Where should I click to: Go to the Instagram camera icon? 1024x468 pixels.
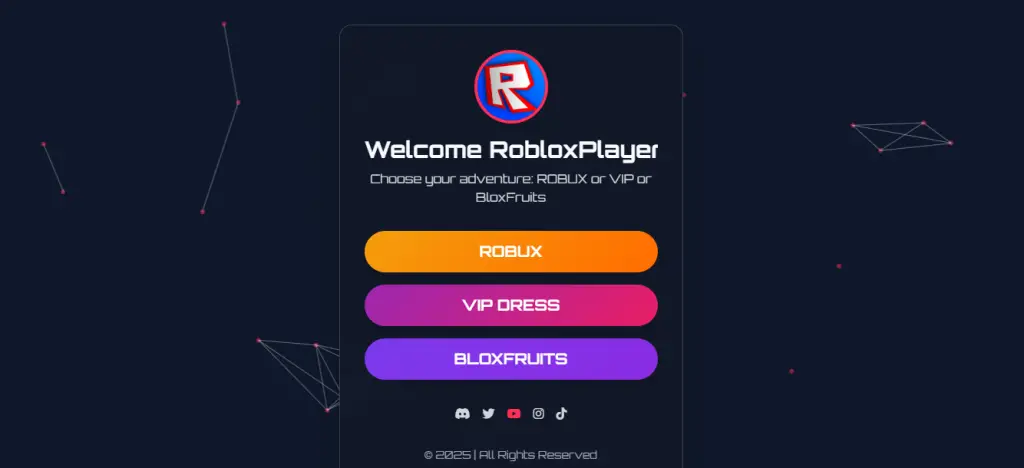[538, 413]
